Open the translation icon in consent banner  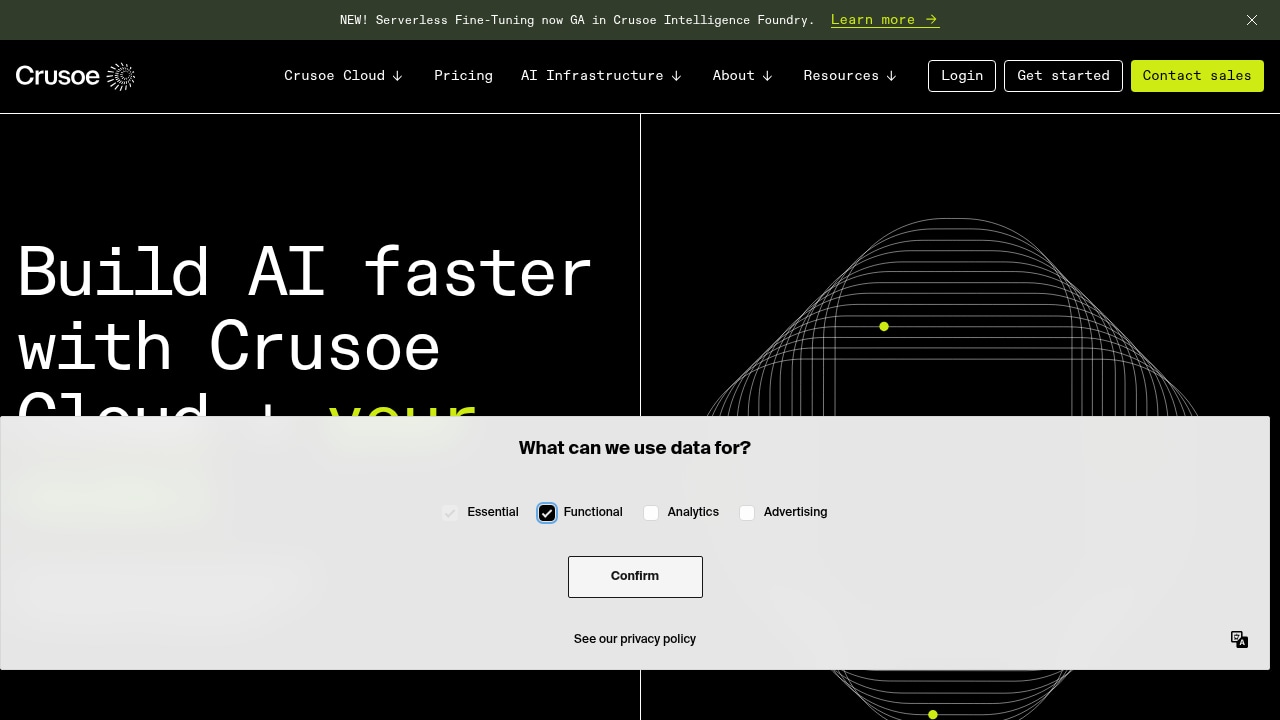click(1239, 639)
